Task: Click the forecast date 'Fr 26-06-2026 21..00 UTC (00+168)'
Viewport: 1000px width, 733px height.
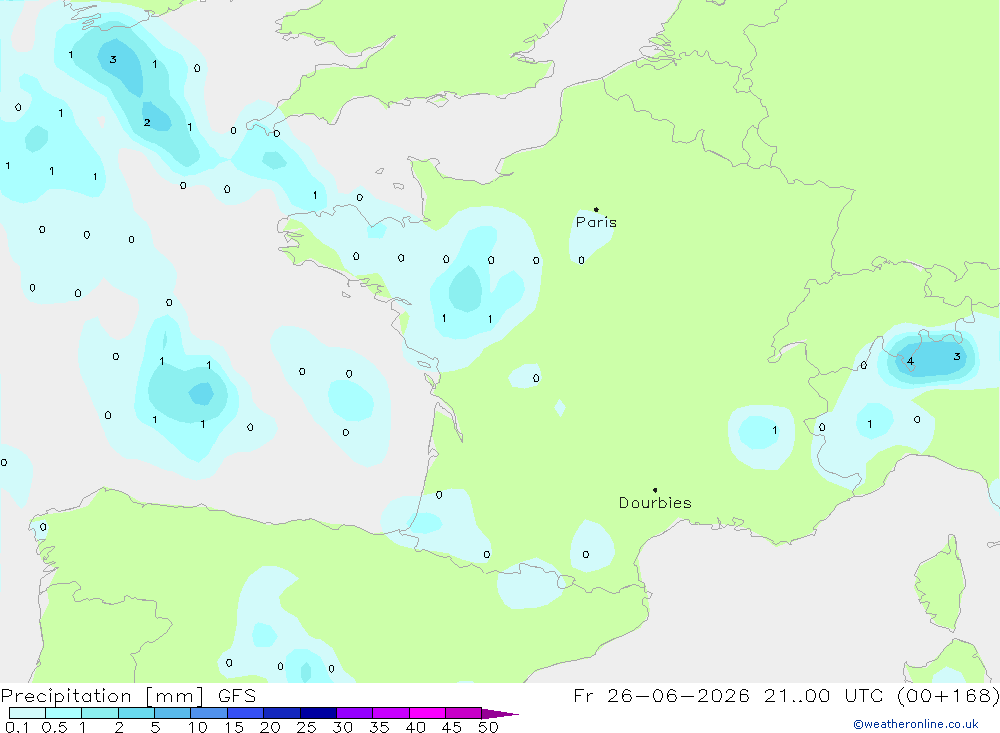Action: tap(786, 696)
